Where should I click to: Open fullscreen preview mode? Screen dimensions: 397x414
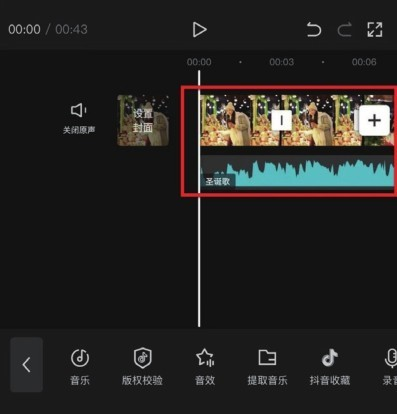coord(375,29)
